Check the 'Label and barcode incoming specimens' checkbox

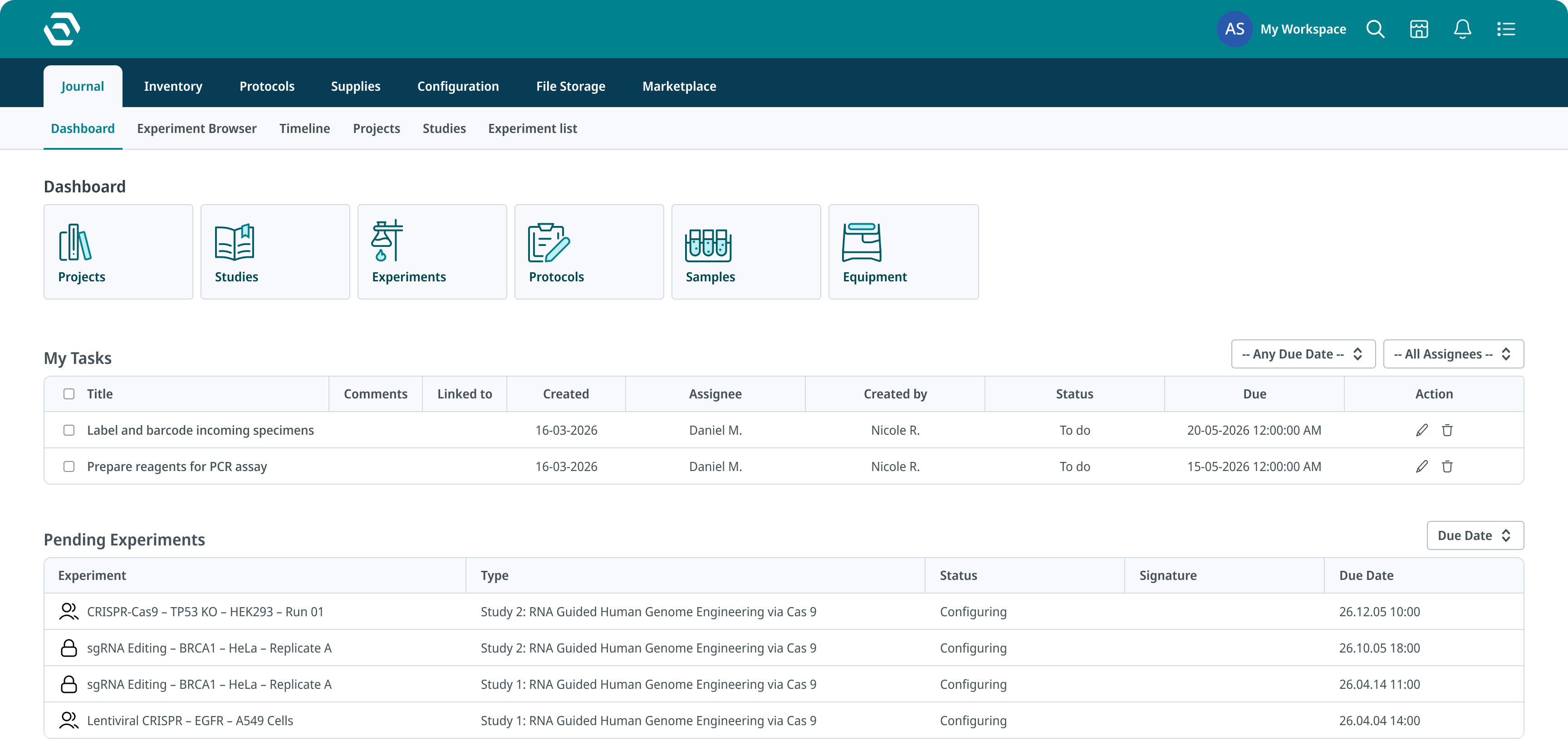click(x=69, y=431)
